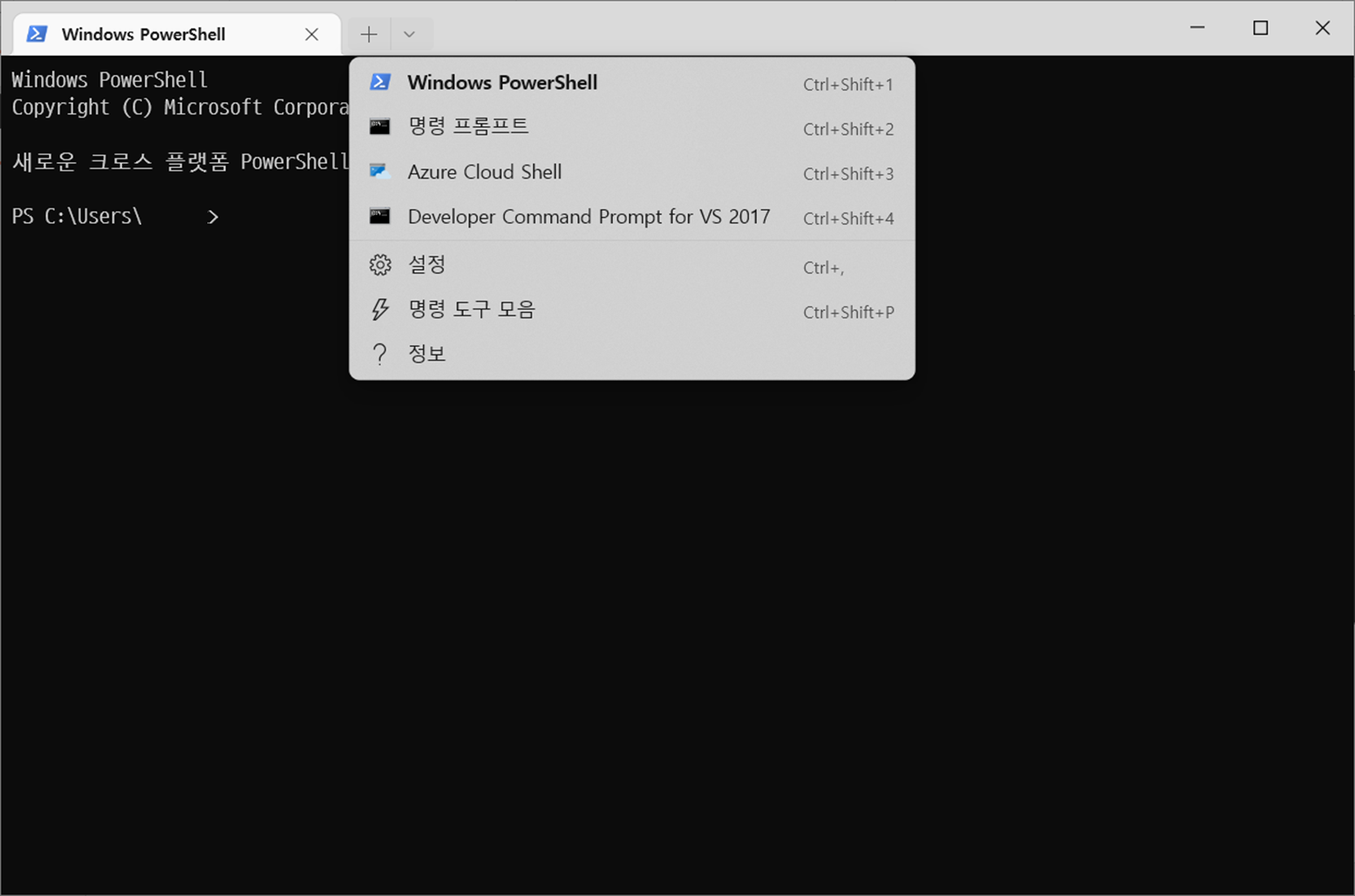Launch Azure Cloud Shell profile
This screenshot has height=896, width=1355.
pos(632,172)
